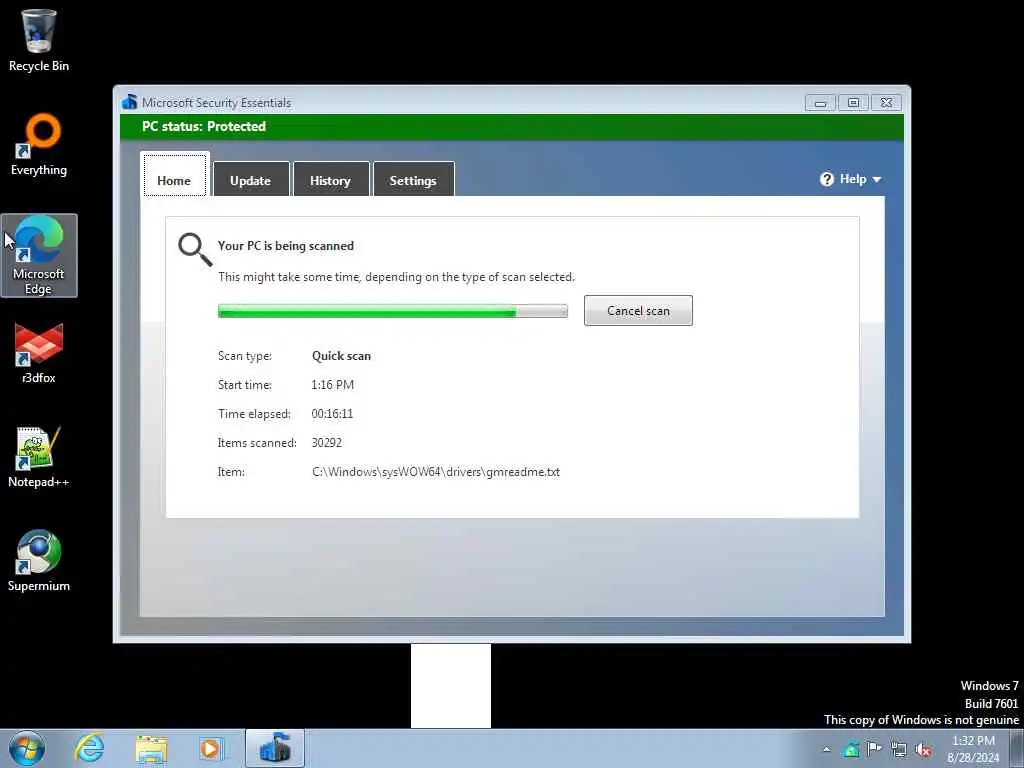Click the scan progress bar
The image size is (1024, 768).
[392, 311]
